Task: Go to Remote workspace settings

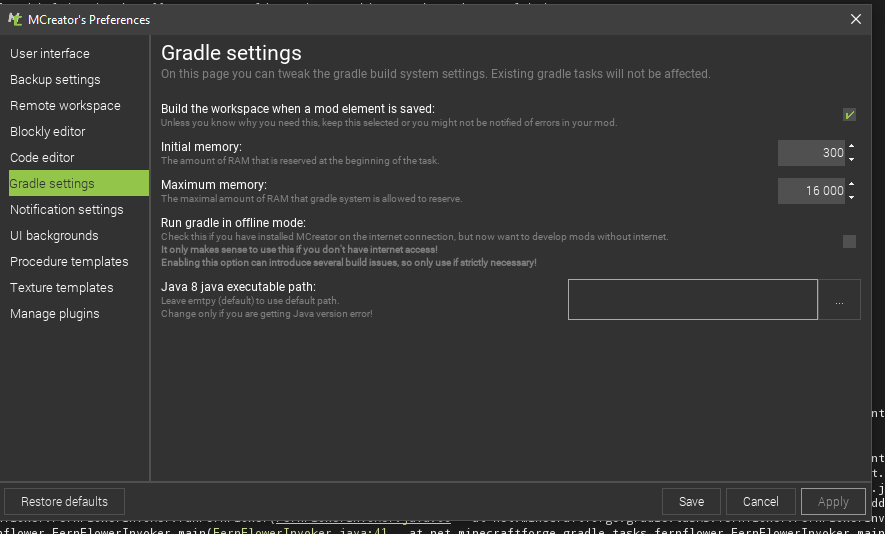Action: (65, 106)
